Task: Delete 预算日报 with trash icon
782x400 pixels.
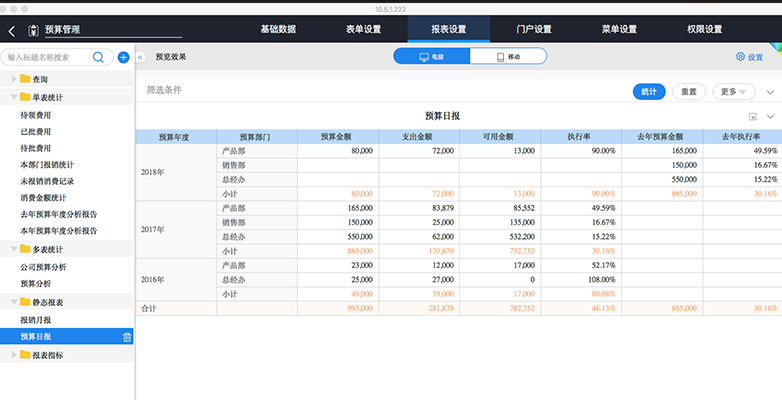Action: click(127, 337)
